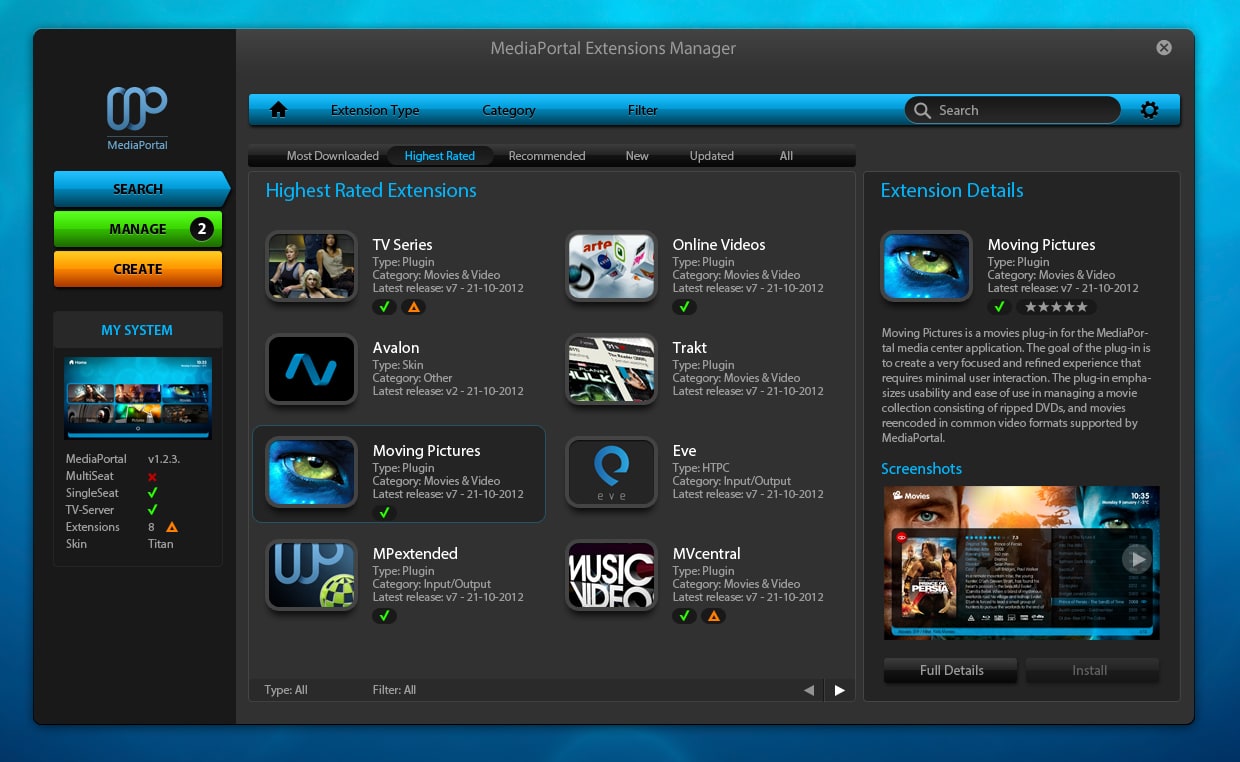Open Avalon skin icon
1240x762 pixels.
pos(311,369)
